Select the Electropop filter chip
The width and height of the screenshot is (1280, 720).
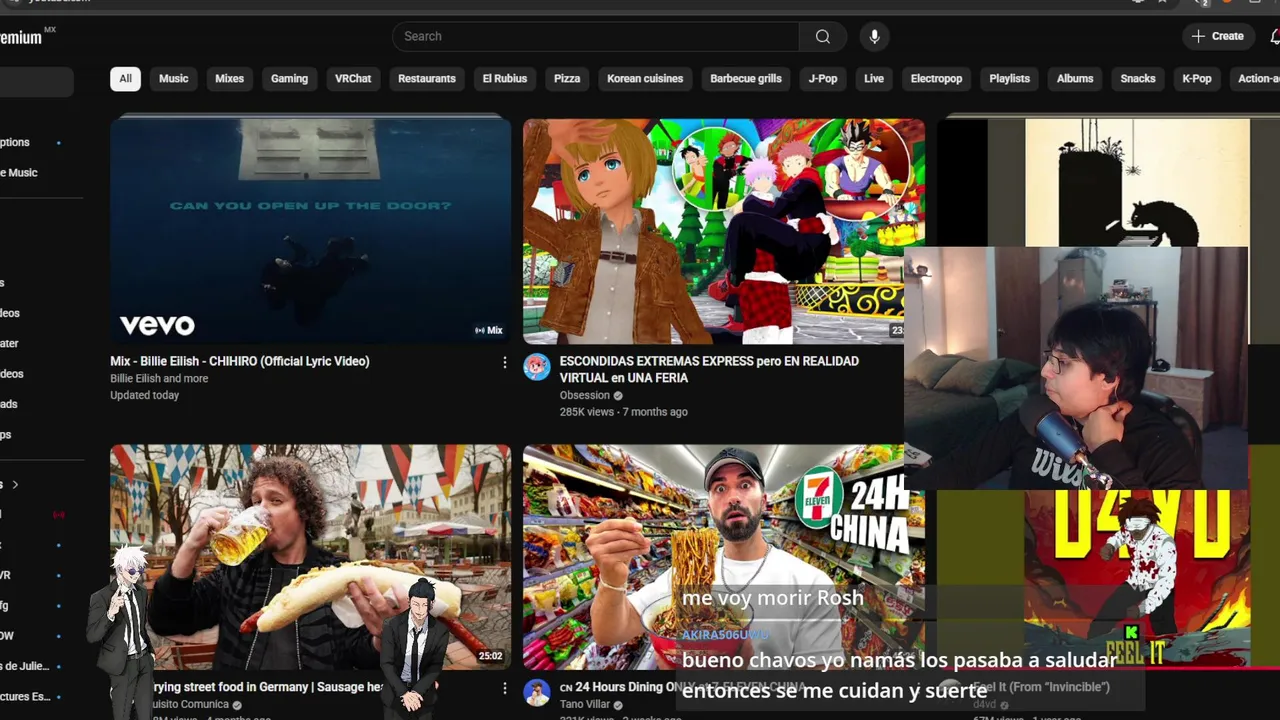pos(936,79)
